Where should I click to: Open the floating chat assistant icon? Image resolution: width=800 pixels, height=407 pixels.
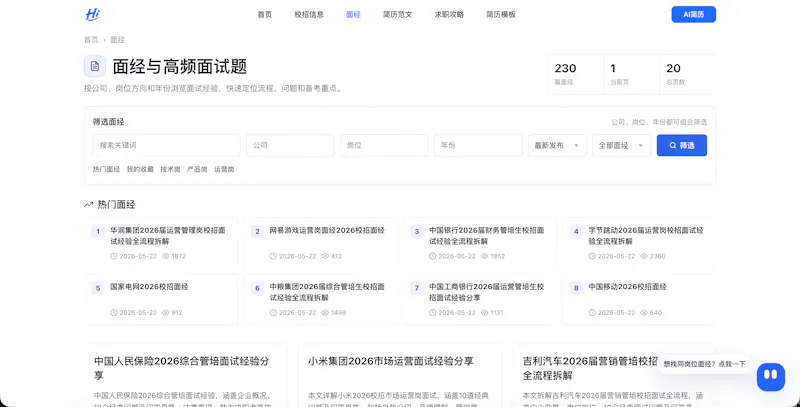(770, 377)
